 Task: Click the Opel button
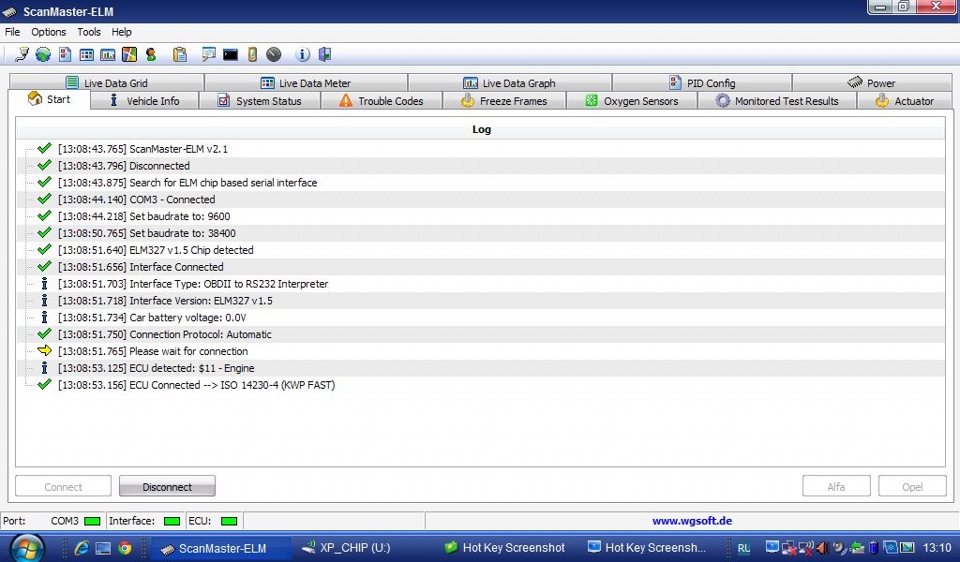[x=912, y=487]
